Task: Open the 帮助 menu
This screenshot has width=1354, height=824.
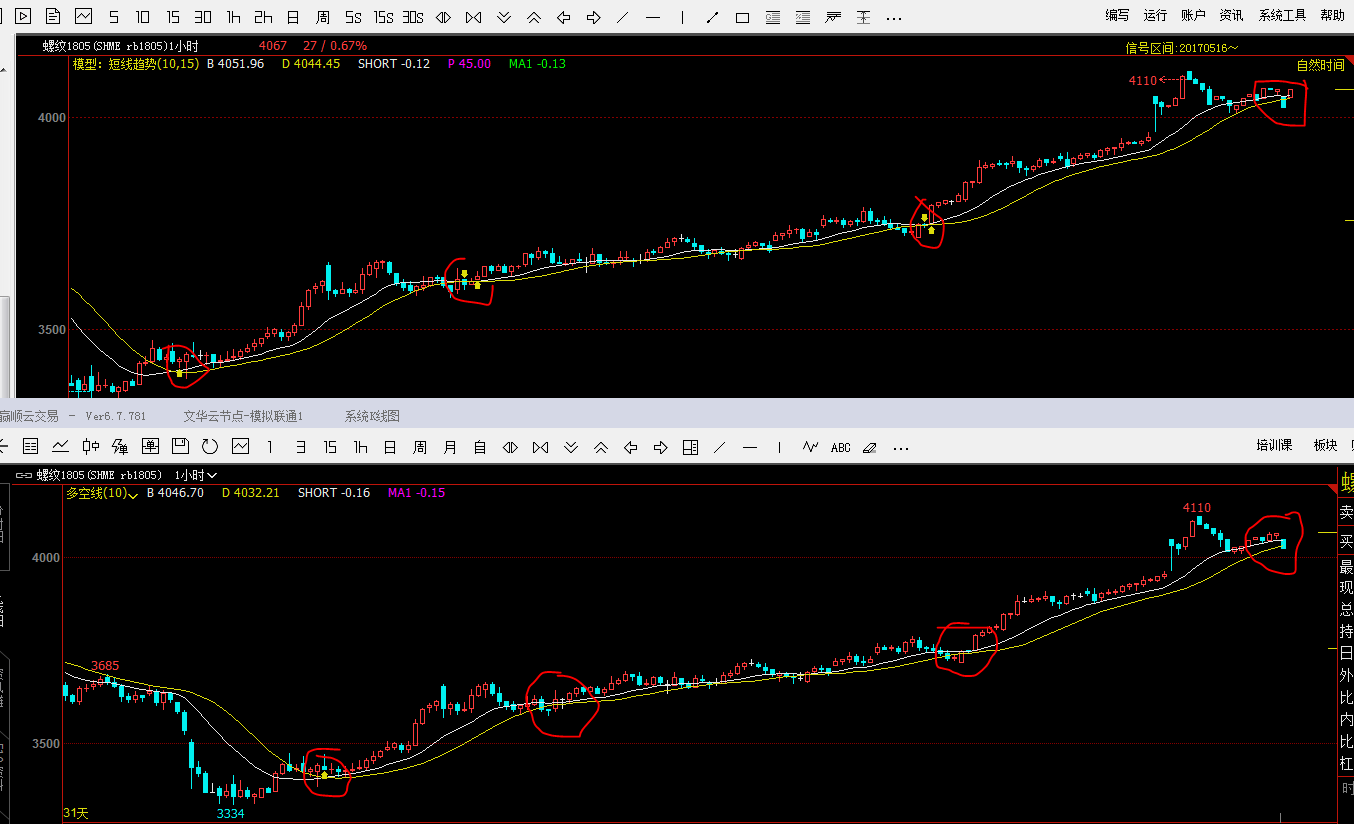Action: (1332, 15)
